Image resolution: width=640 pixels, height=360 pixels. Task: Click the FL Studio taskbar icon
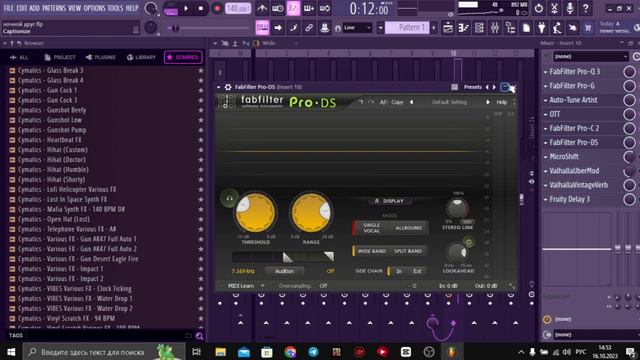click(x=451, y=352)
